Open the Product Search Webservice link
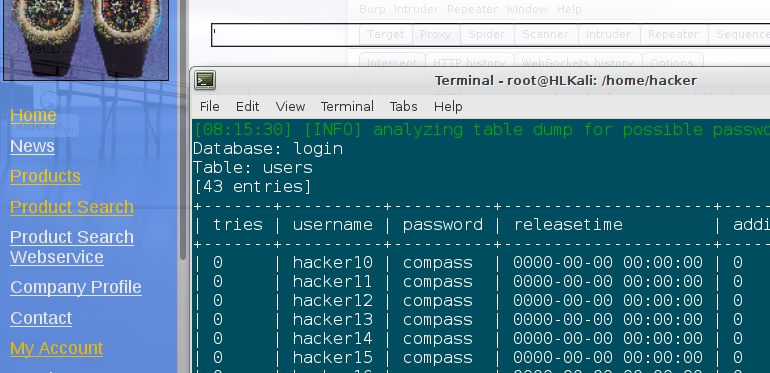770x373 pixels. pyautogui.click(x=72, y=247)
